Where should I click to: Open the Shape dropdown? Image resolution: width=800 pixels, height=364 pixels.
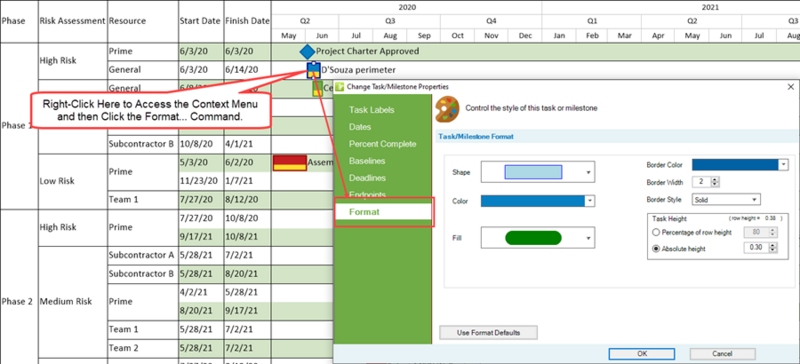[x=589, y=172]
